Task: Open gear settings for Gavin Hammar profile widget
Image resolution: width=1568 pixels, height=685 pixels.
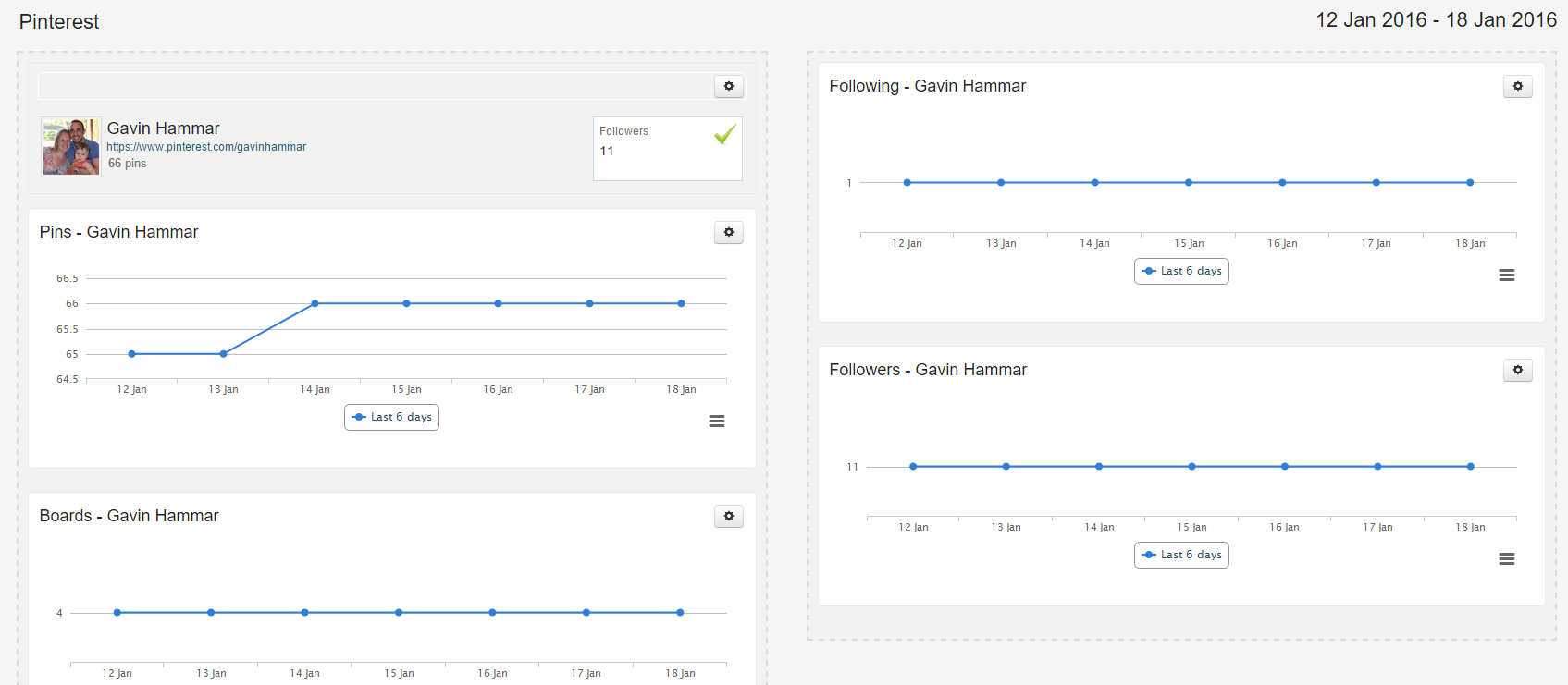Action: click(x=729, y=86)
